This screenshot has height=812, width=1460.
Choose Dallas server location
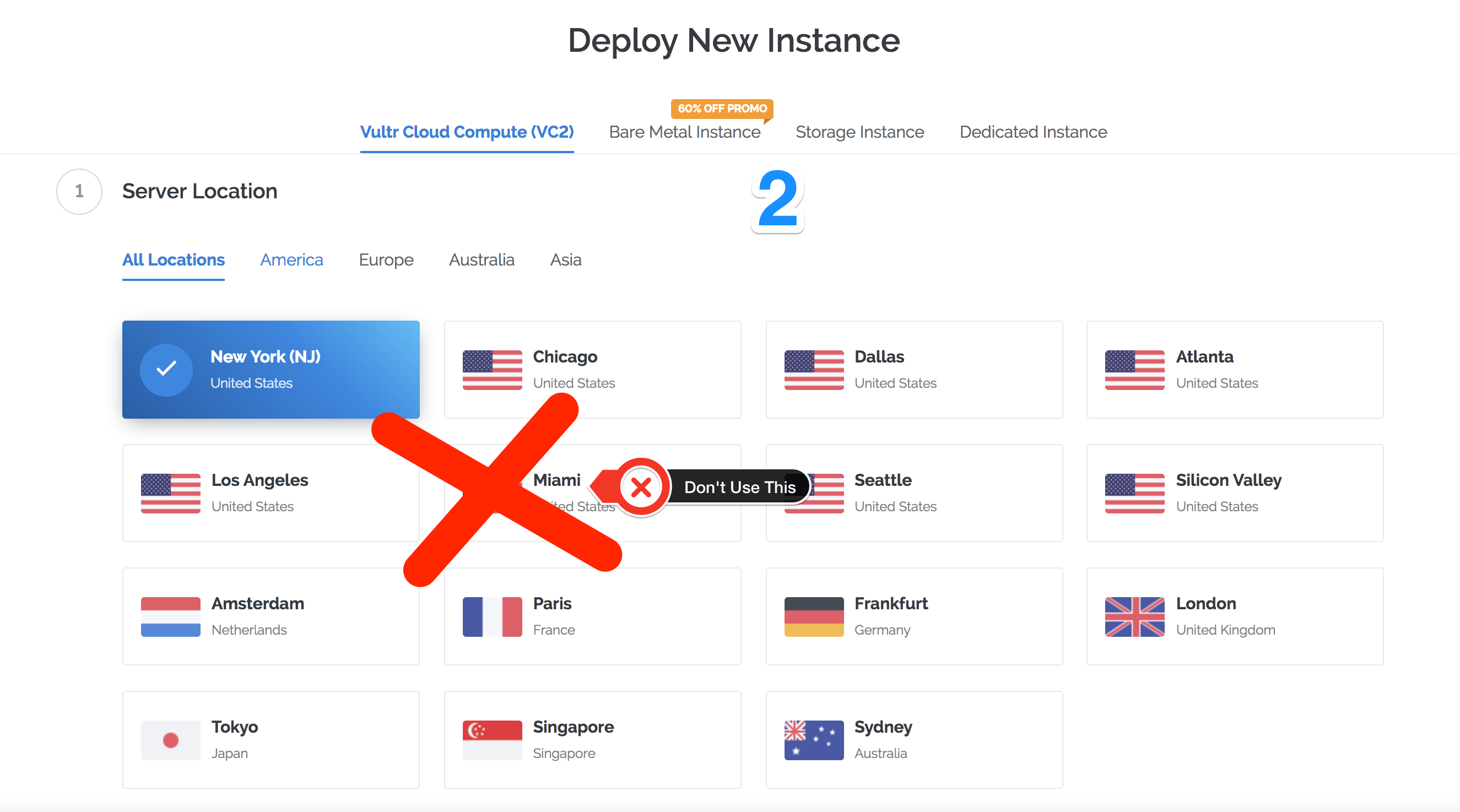point(914,370)
